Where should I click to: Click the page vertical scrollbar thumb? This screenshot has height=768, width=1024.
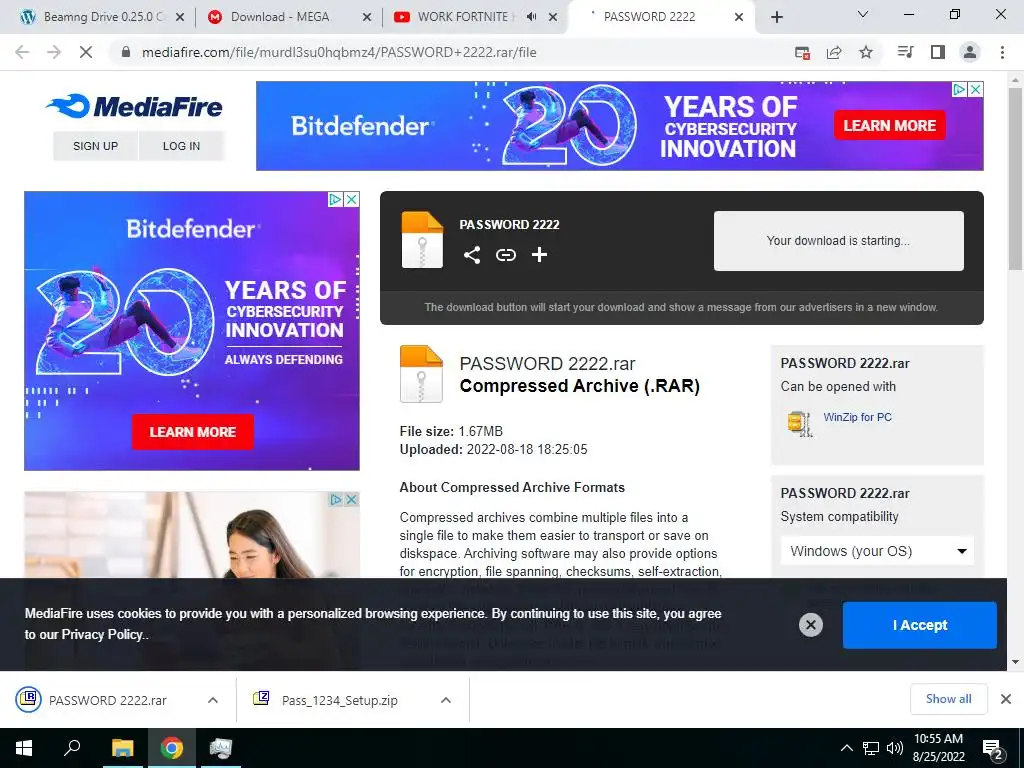(x=1015, y=178)
